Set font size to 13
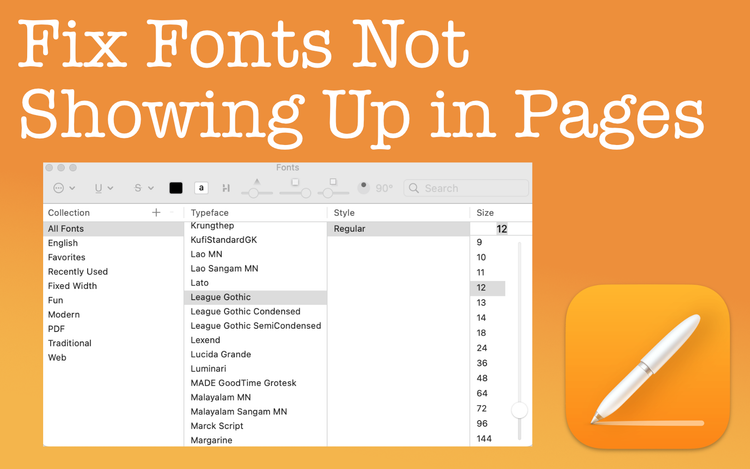The image size is (750, 469). (x=487, y=303)
